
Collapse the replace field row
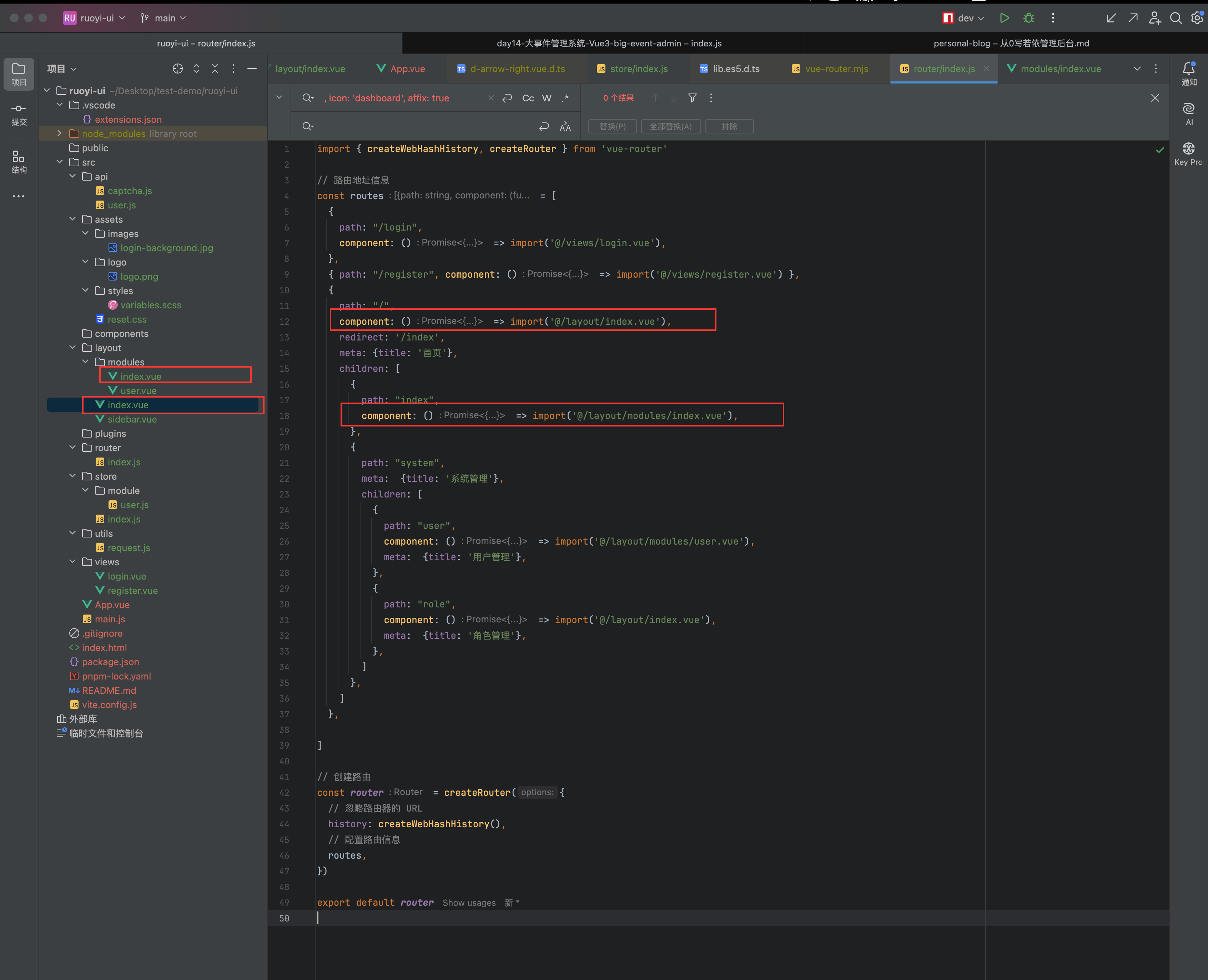click(279, 98)
